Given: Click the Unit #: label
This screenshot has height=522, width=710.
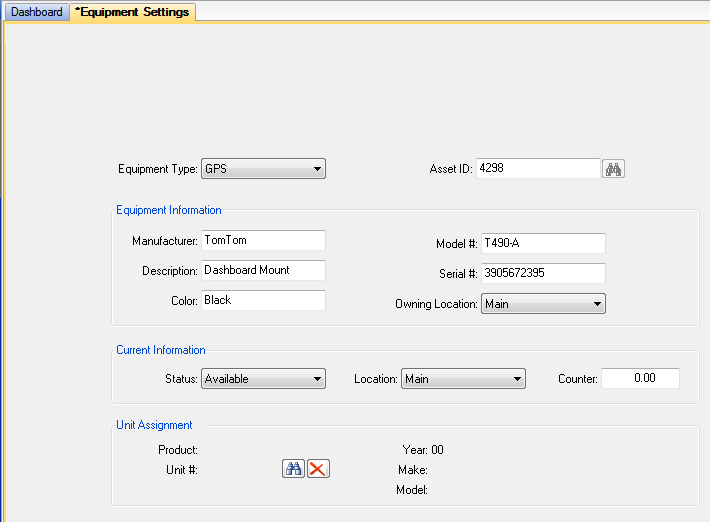Looking at the screenshot, I should (x=182, y=470).
